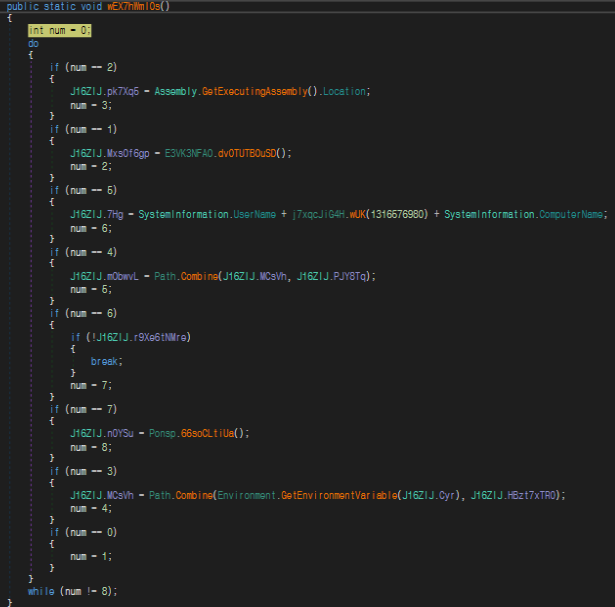Click SystemInformation before ComputerName
This screenshot has height=607, width=615.
[489, 214]
